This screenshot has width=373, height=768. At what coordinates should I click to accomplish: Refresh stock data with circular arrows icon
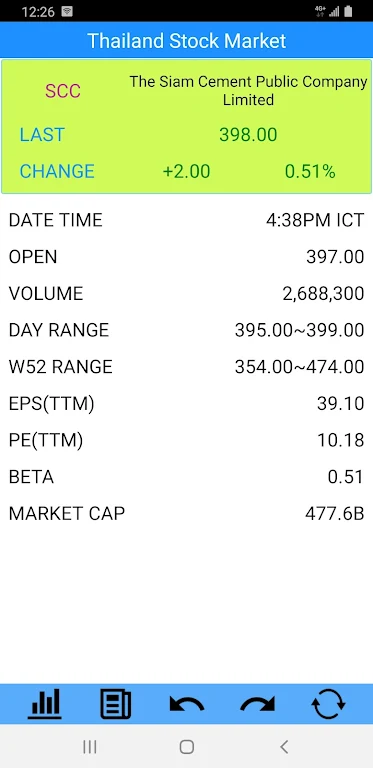[x=328, y=704]
